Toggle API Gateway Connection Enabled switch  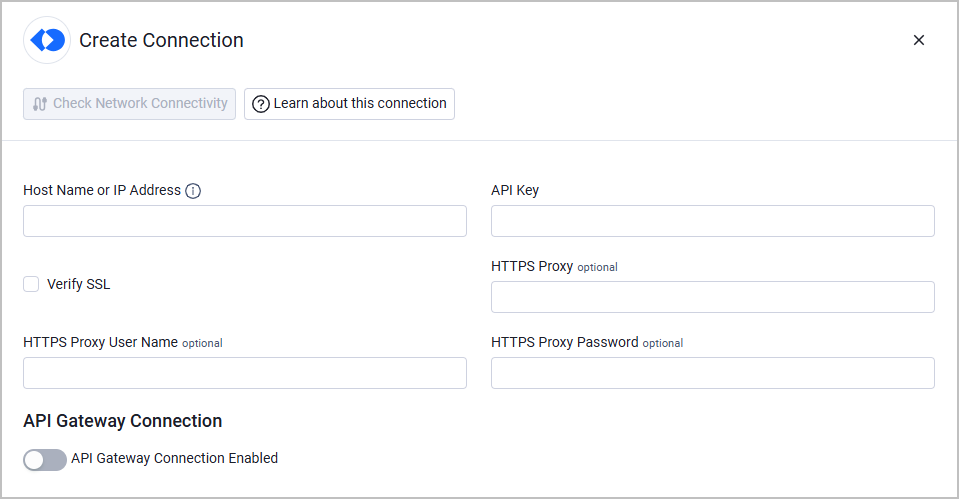(45, 460)
